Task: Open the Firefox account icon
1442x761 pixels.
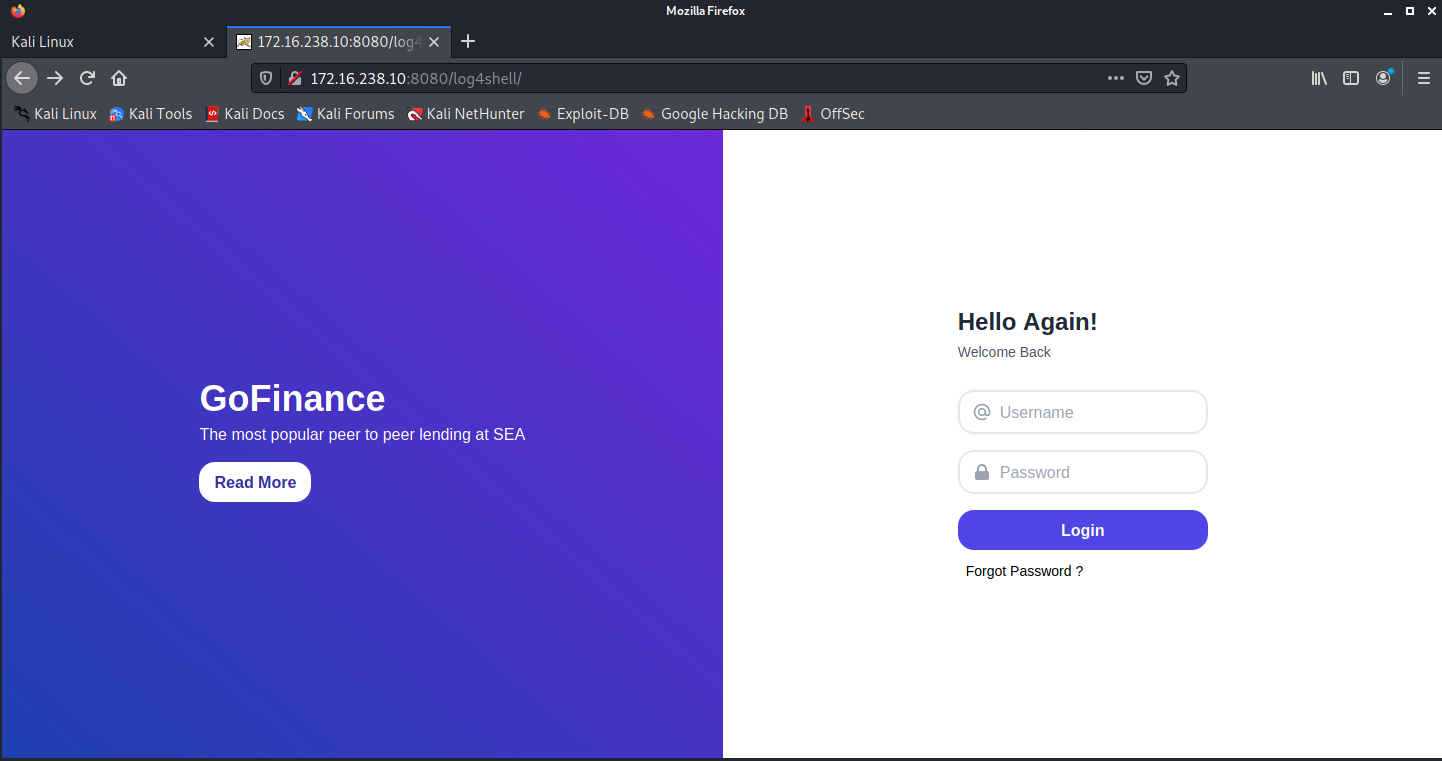Action: coord(1383,78)
